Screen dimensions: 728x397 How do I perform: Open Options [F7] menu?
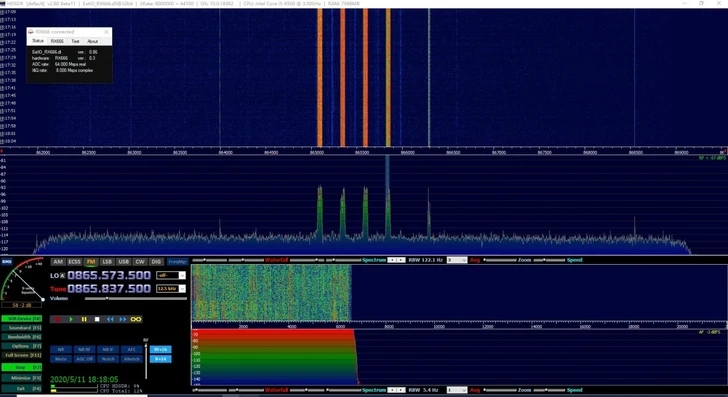pos(21,346)
